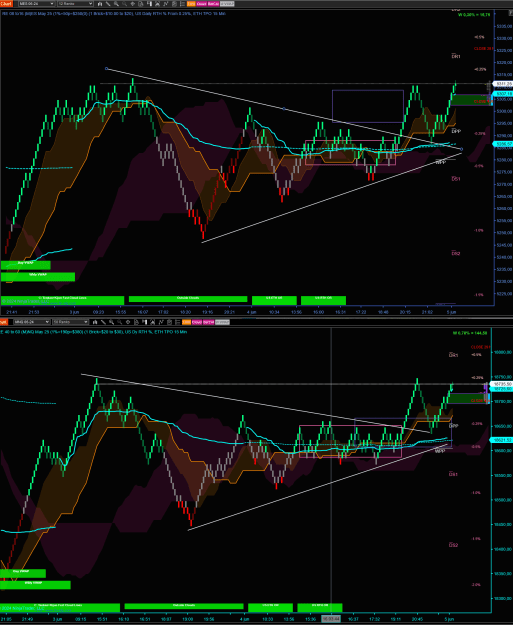
Task: Select crosshair cursor icon in bottom chart toolbar
Action: click(x=128, y=322)
